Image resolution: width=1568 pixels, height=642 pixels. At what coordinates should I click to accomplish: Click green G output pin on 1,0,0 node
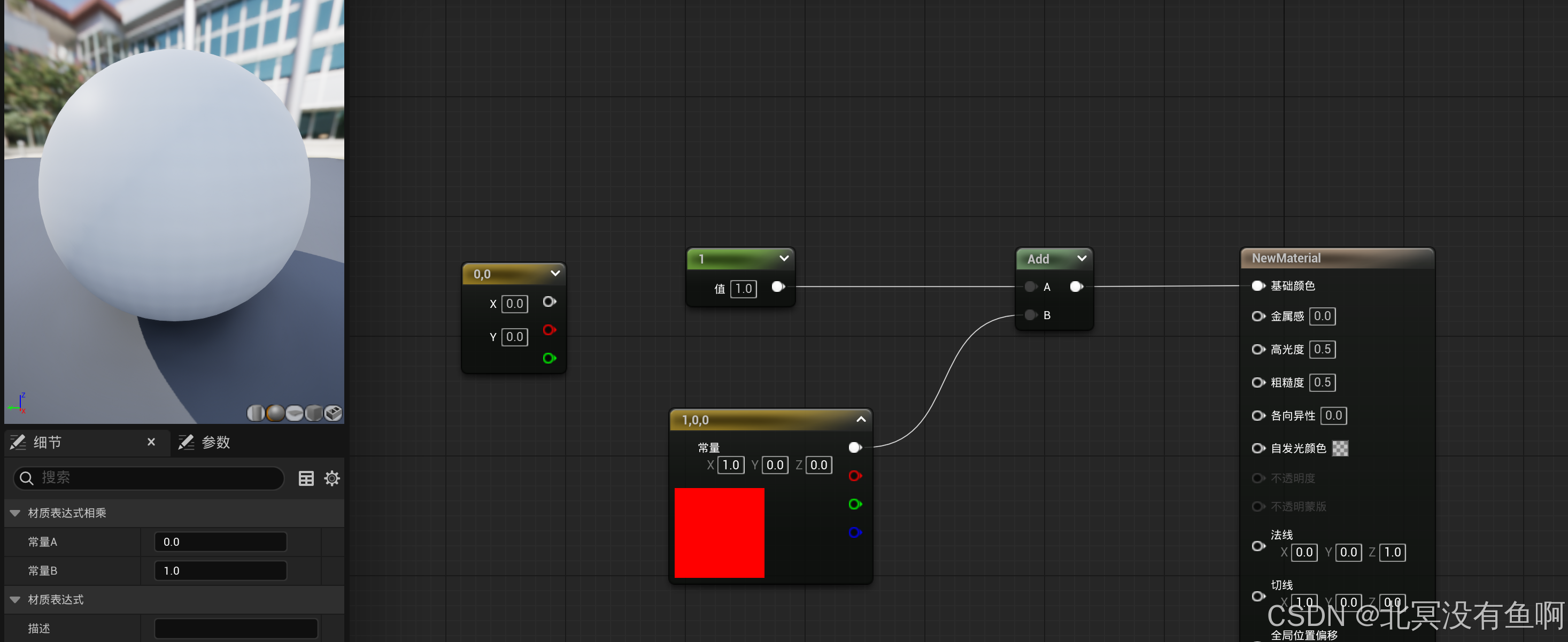pos(855,504)
